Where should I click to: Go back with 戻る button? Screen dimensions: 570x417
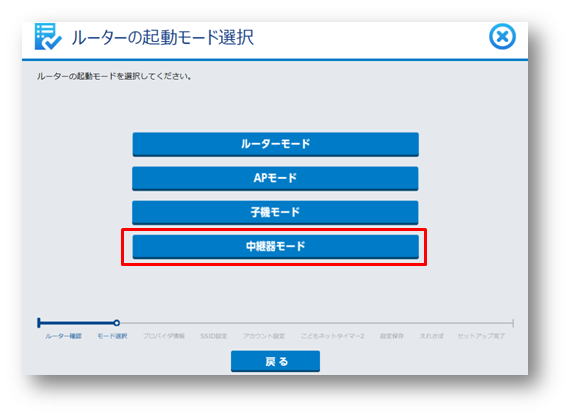tap(275, 361)
